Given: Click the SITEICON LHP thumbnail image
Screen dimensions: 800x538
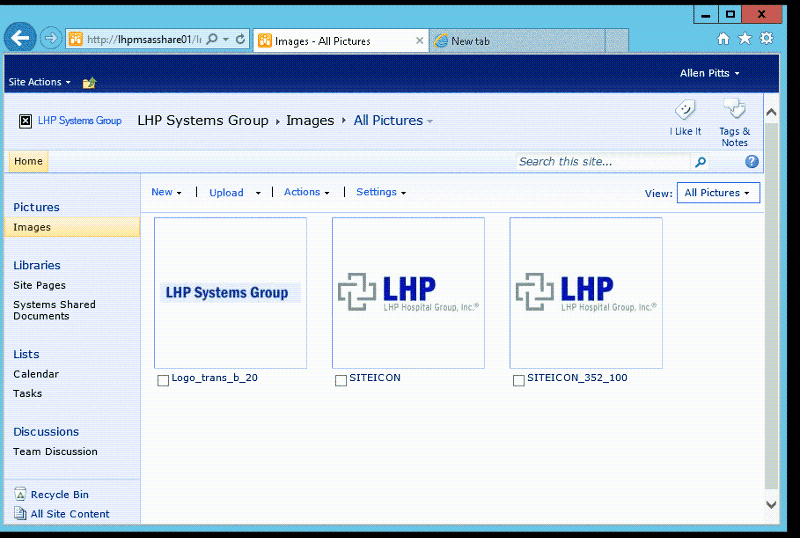Looking at the screenshot, I should (x=408, y=293).
